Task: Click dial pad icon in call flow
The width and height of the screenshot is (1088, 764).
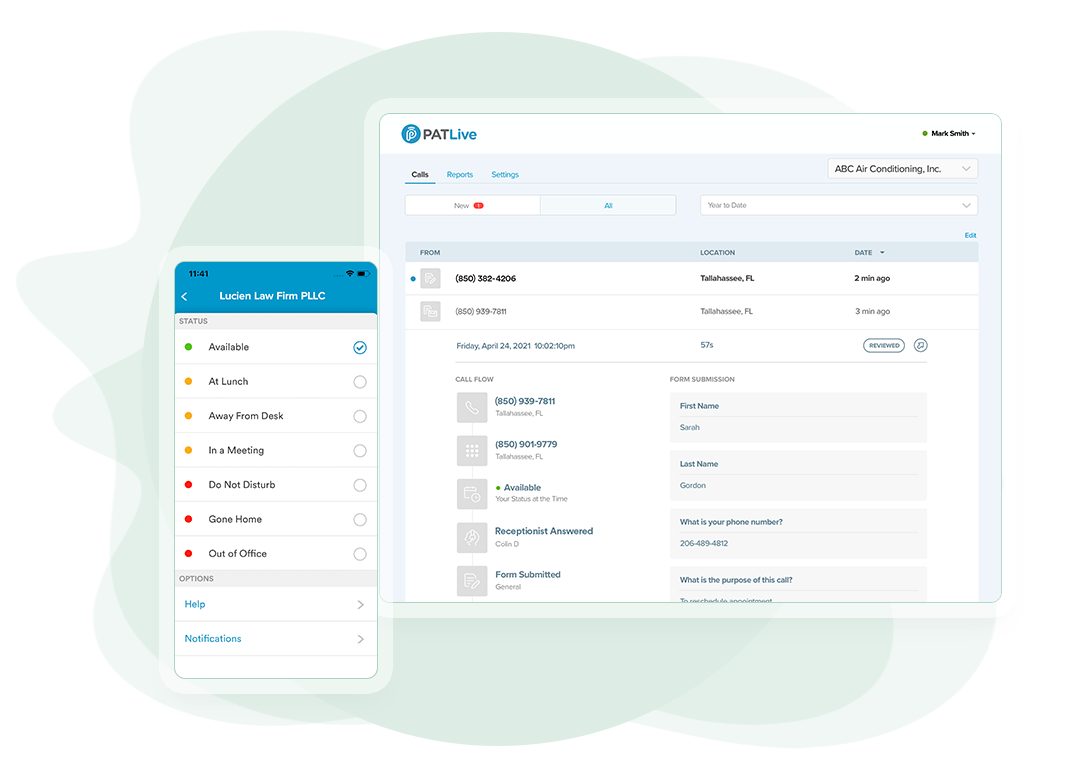Action: pyautogui.click(x=472, y=451)
